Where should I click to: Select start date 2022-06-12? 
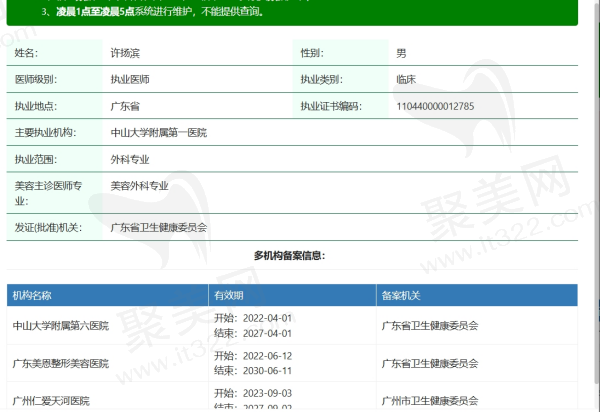tap(267, 356)
